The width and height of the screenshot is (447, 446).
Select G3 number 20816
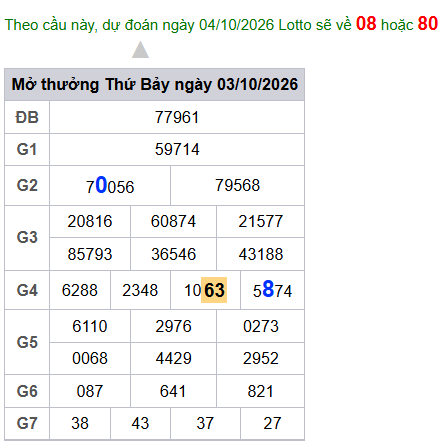click(x=90, y=221)
